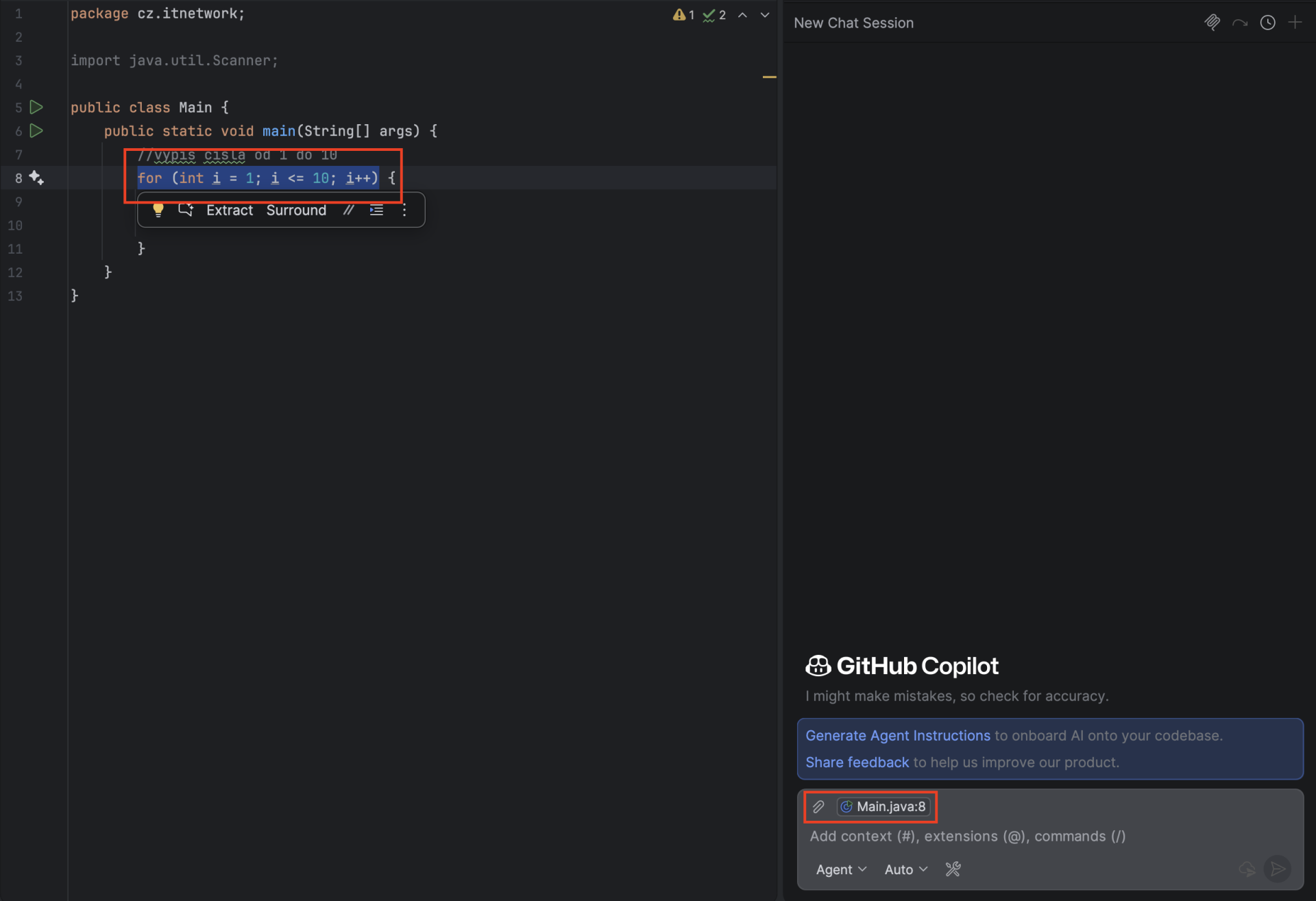Choose Surround in the floating toolbar
The width and height of the screenshot is (1316, 901).
(x=296, y=211)
